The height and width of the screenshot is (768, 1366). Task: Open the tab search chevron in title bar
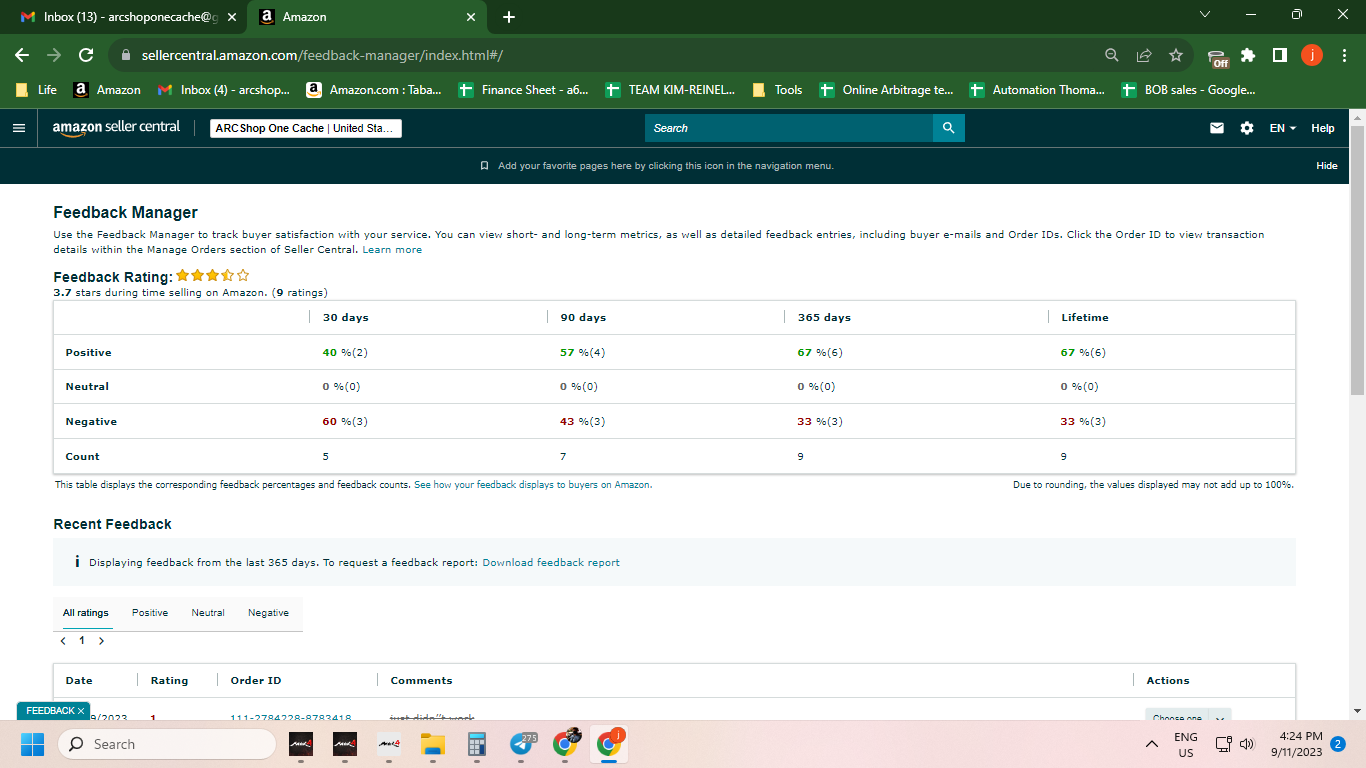click(1204, 14)
